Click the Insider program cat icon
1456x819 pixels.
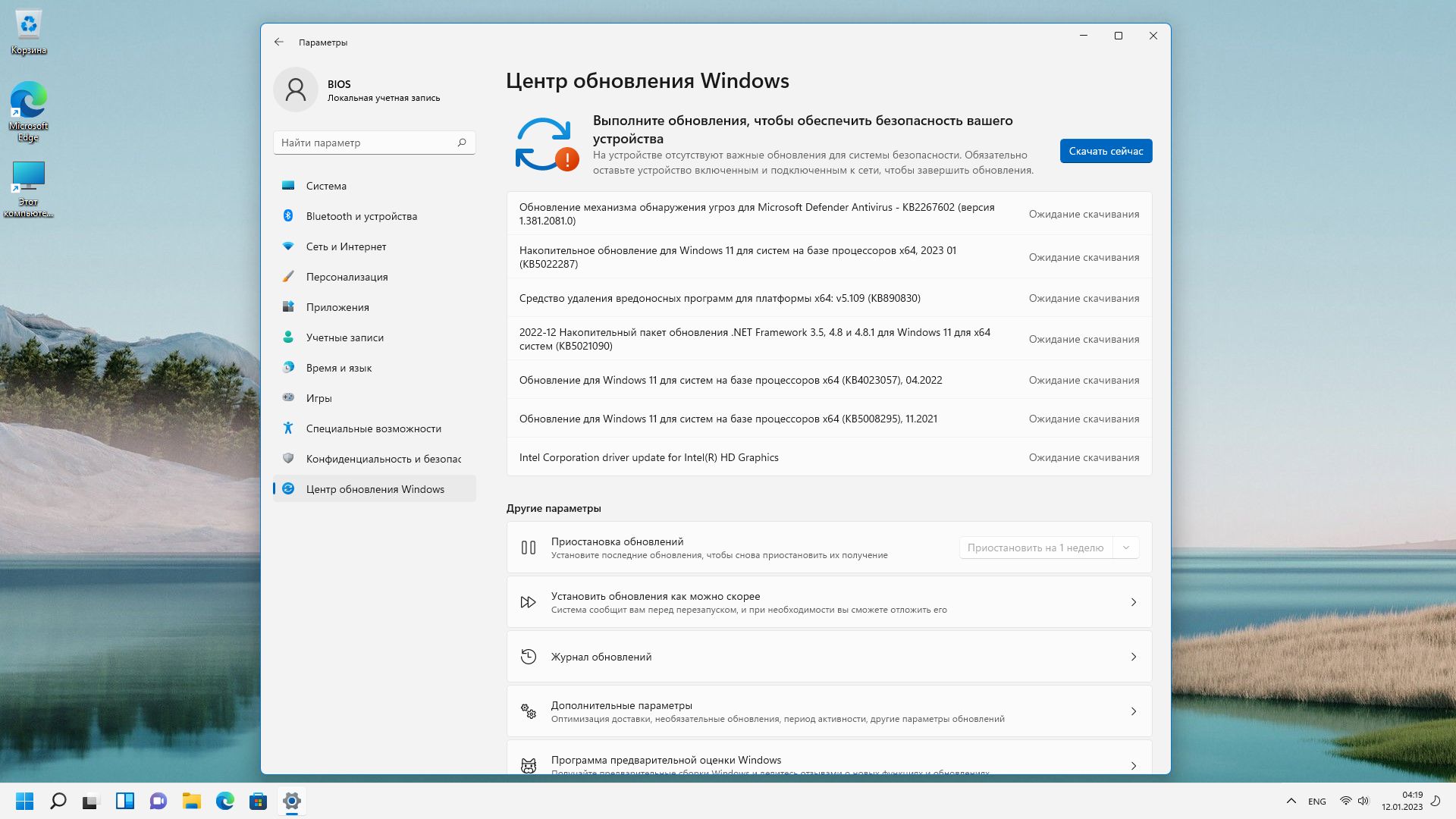pyautogui.click(x=529, y=766)
